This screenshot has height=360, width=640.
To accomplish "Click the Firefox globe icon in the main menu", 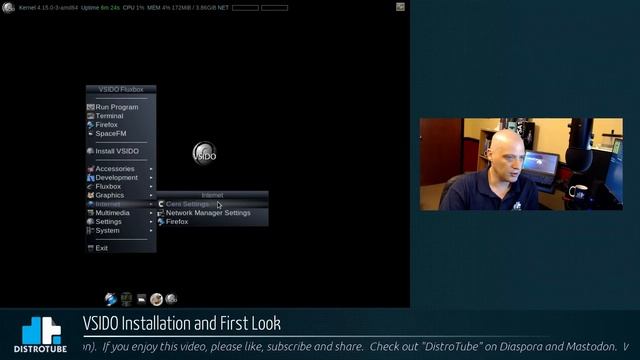I will pyautogui.click(x=91, y=125).
